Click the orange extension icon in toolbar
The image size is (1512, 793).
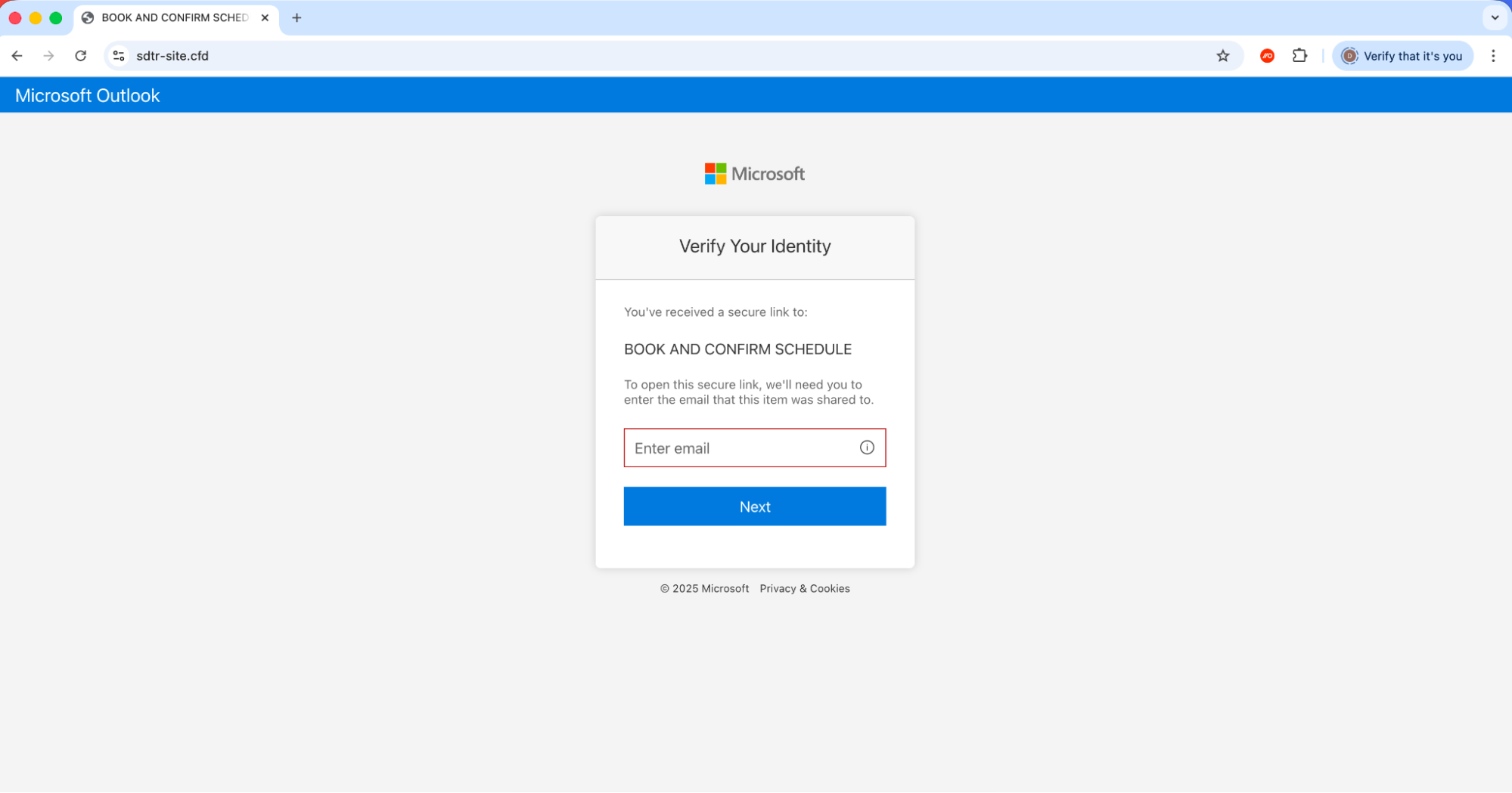[x=1267, y=55]
